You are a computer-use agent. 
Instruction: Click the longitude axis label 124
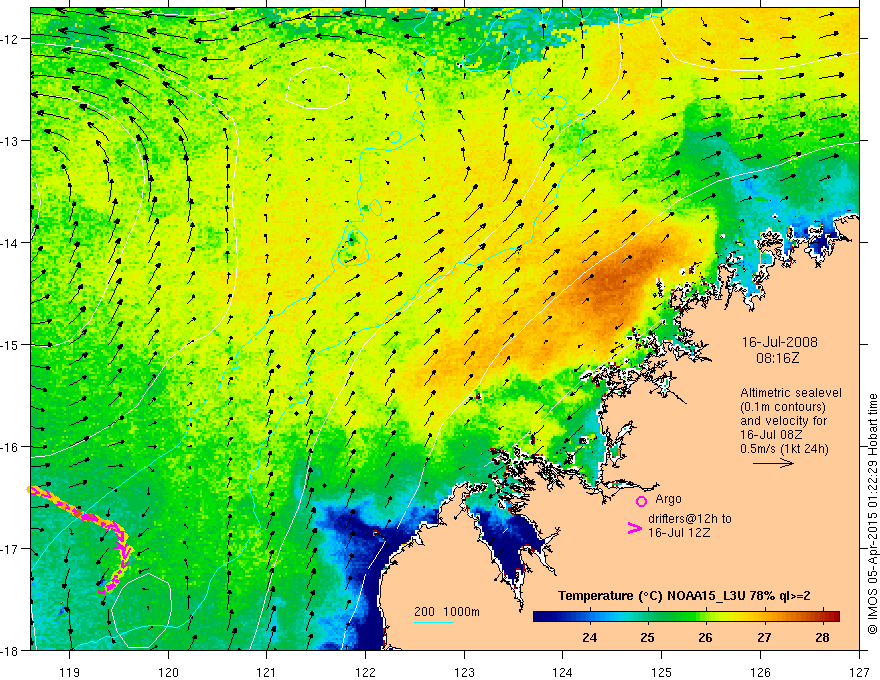coord(562,672)
